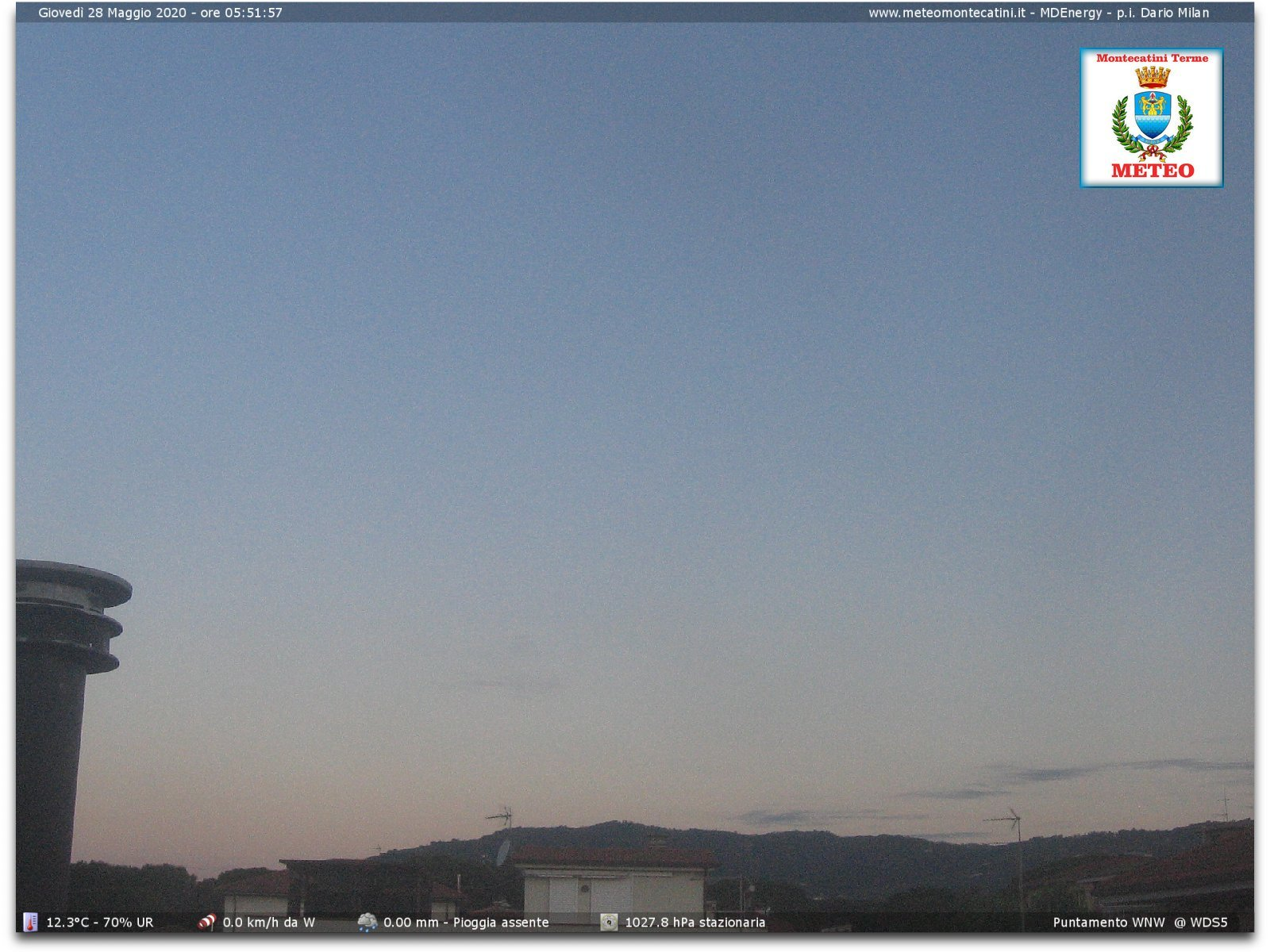Image resolution: width=1270 pixels, height=952 pixels.
Task: Click the pressure reading 1027.8 hPa stazionaria
Action: (x=695, y=923)
